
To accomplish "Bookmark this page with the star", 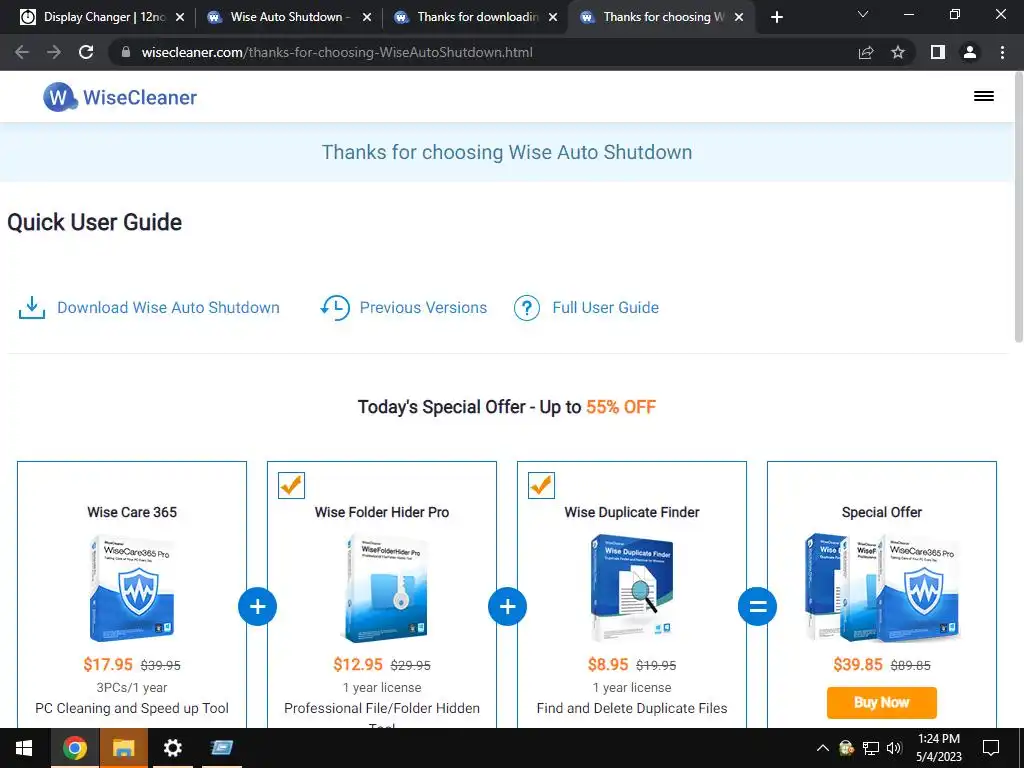I will (x=898, y=52).
